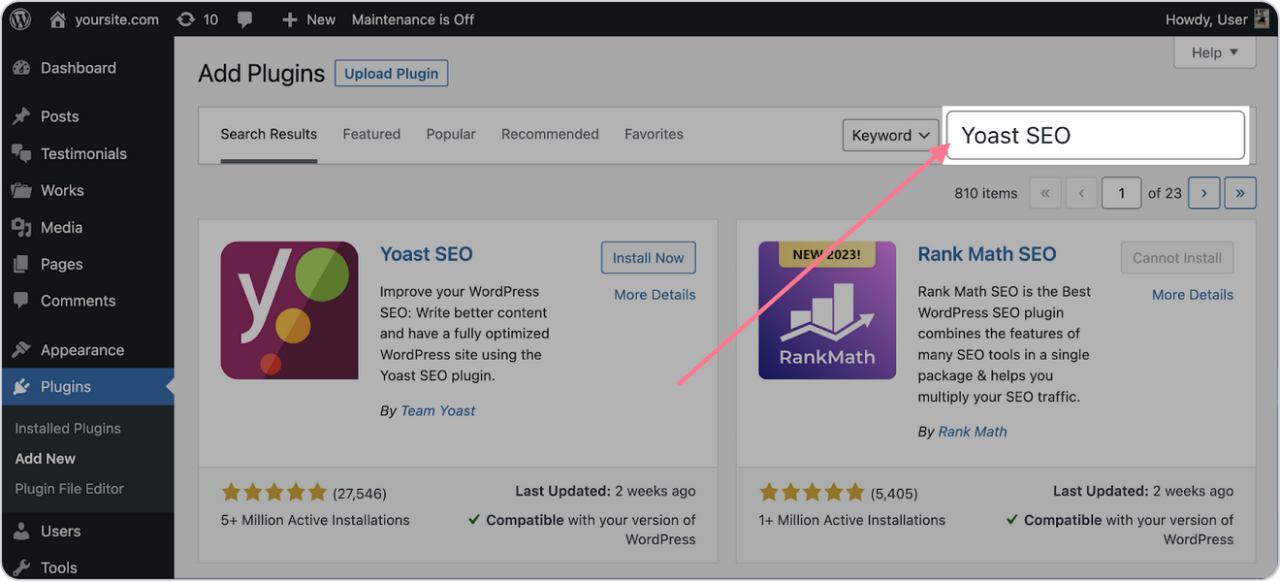Expand the Help dropdown panel
This screenshot has height=582, width=1280.
click(x=1214, y=52)
